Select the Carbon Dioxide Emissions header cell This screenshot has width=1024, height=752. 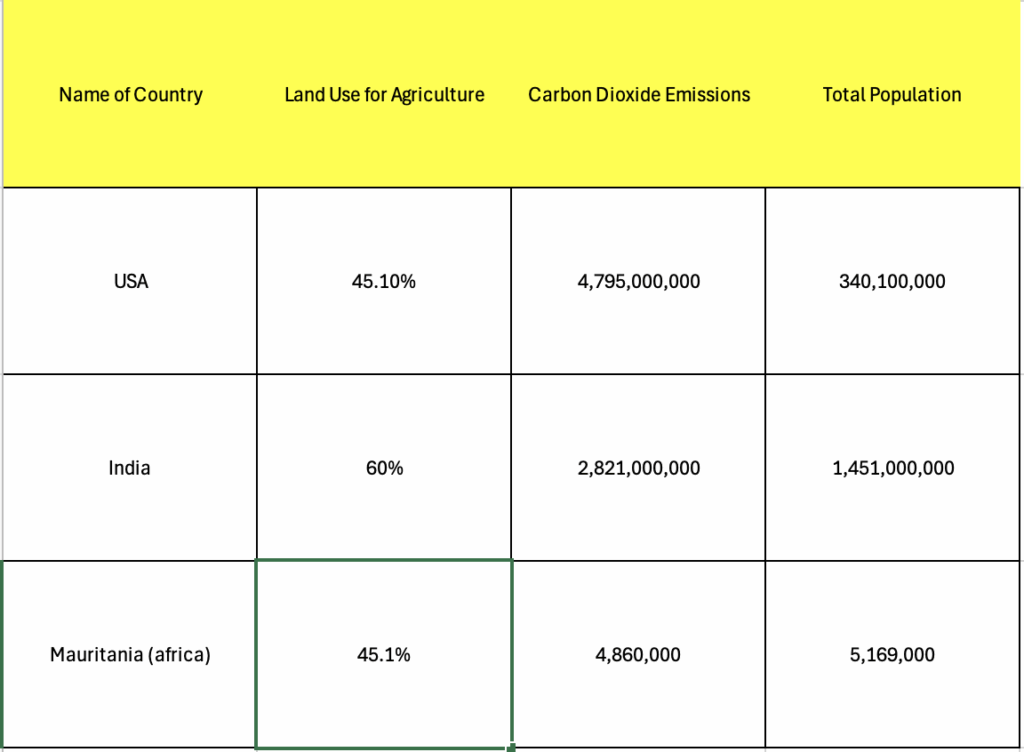(639, 95)
